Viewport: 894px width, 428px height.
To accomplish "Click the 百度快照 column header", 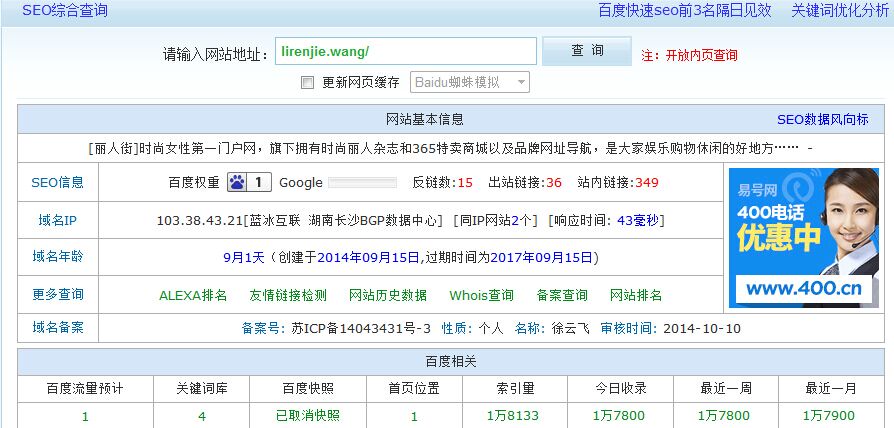I will (308, 389).
